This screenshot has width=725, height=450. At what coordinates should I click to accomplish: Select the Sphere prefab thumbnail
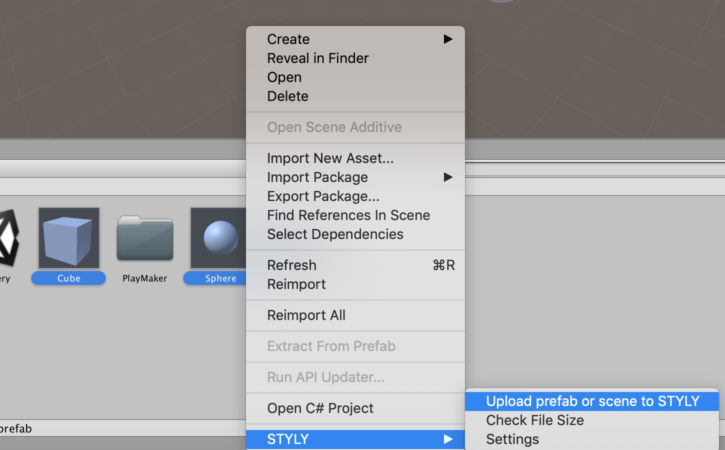pyautogui.click(x=218, y=238)
